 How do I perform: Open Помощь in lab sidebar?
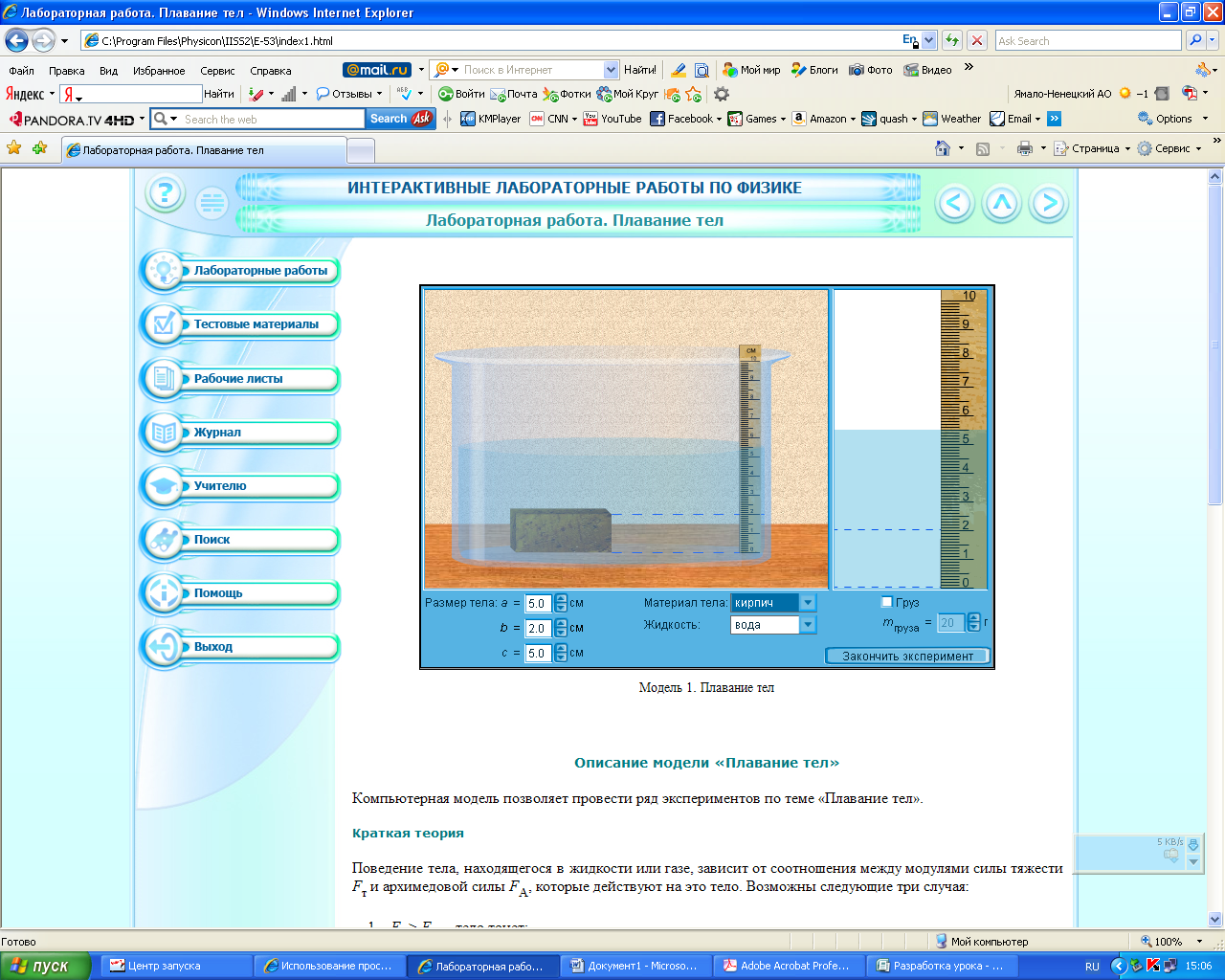point(240,593)
